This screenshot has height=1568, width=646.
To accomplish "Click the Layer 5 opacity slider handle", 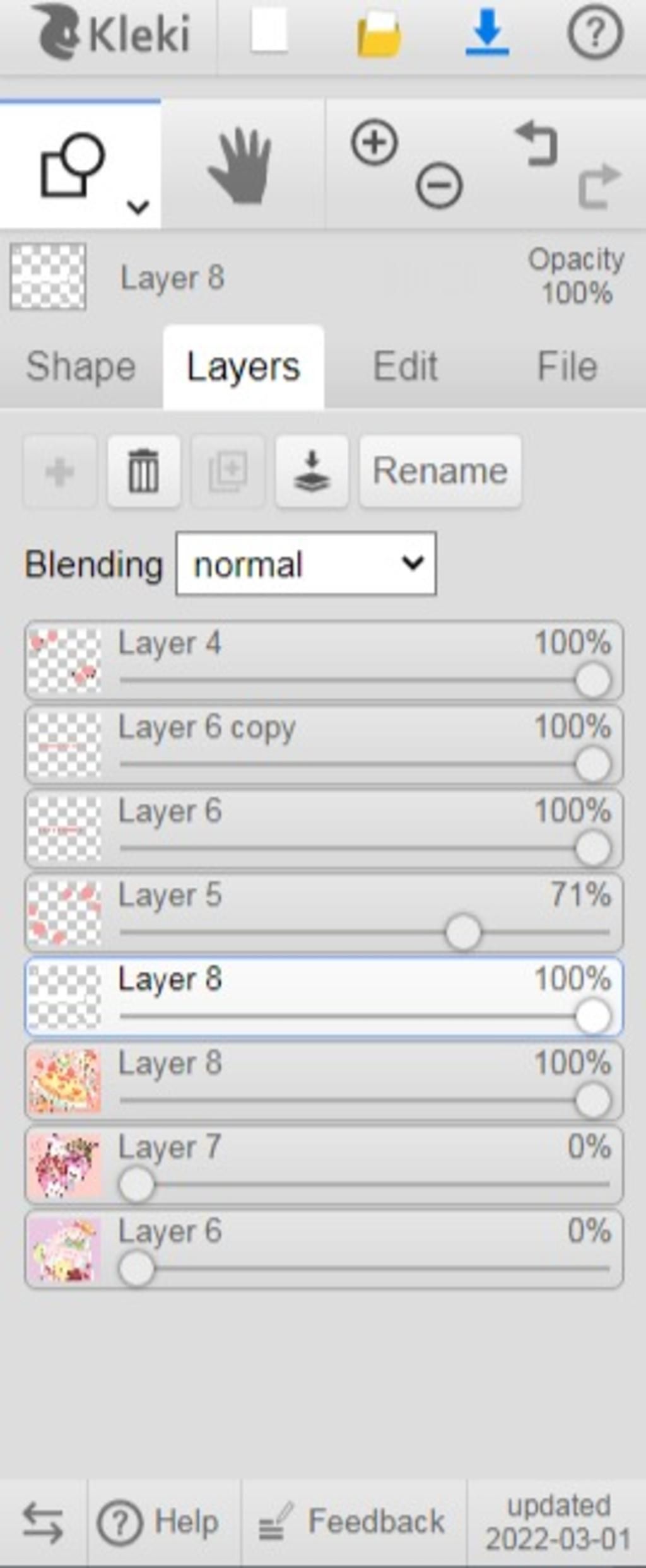I will click(463, 932).
